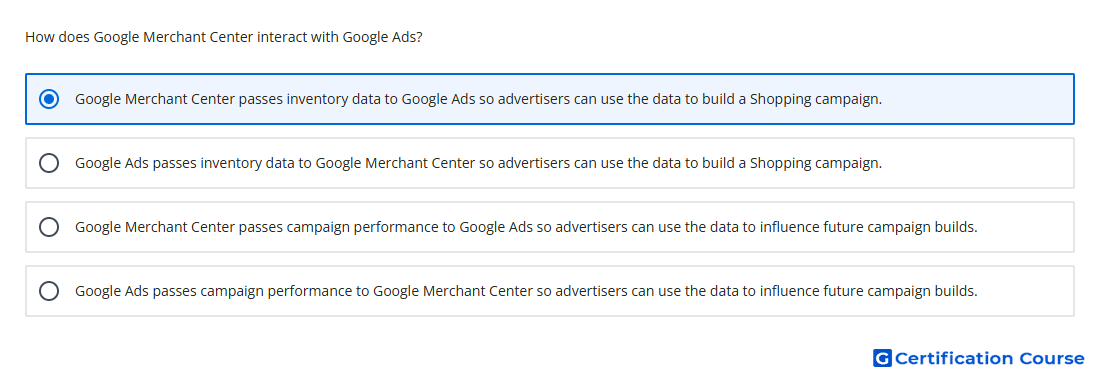1100x377 pixels.
Task: Click "campaign performance" in the third answer
Action: click(345, 227)
